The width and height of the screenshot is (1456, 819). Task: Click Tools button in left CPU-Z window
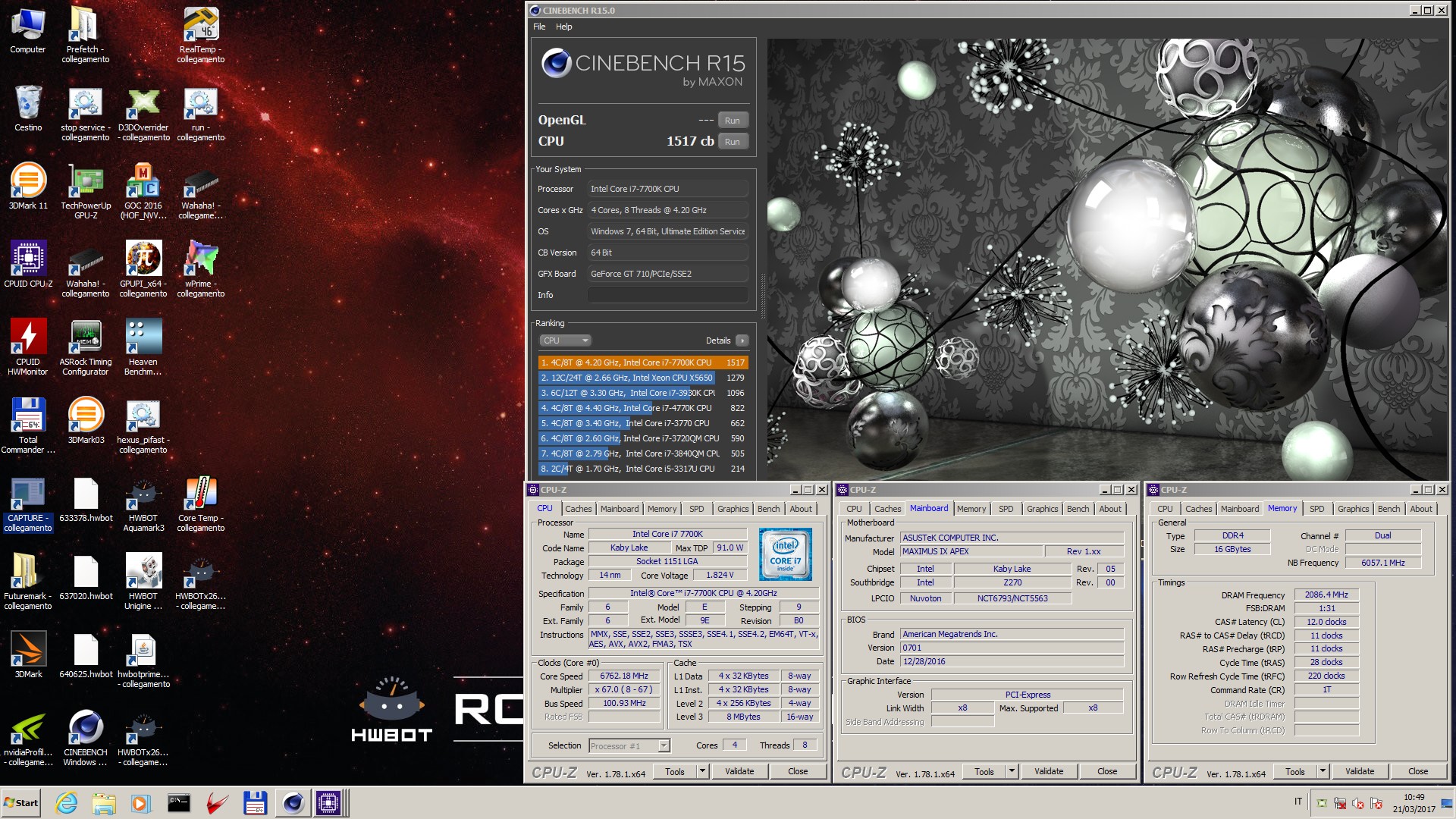[675, 771]
